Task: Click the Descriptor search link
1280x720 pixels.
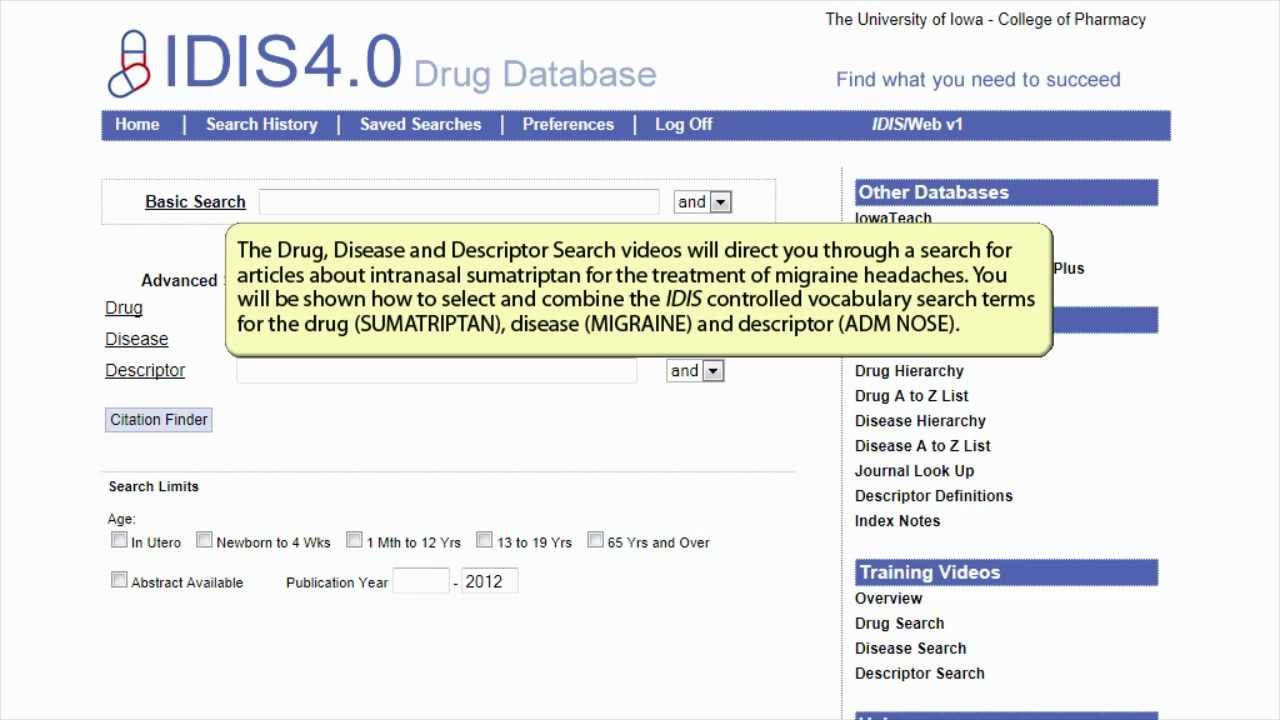Action: [145, 370]
